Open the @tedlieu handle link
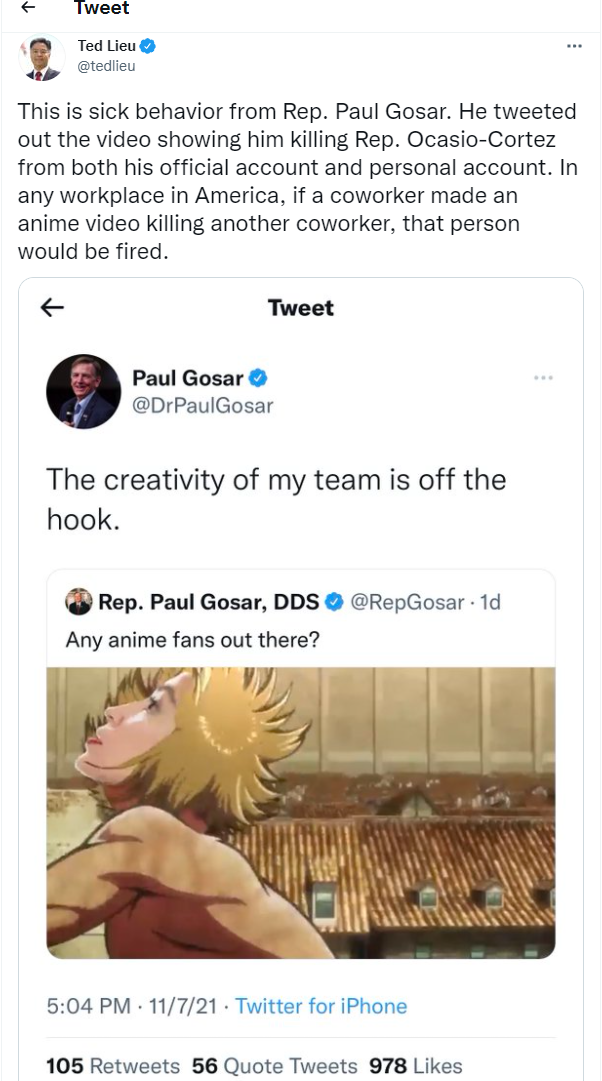 point(106,66)
